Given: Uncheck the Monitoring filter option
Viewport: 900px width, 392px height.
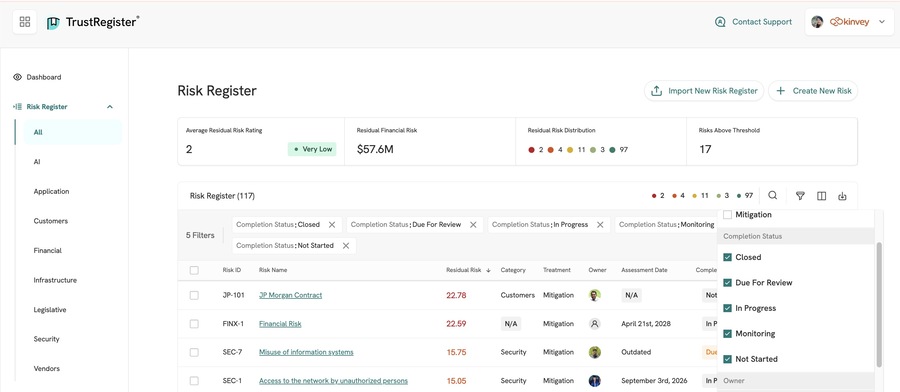Looking at the screenshot, I should pos(727,333).
